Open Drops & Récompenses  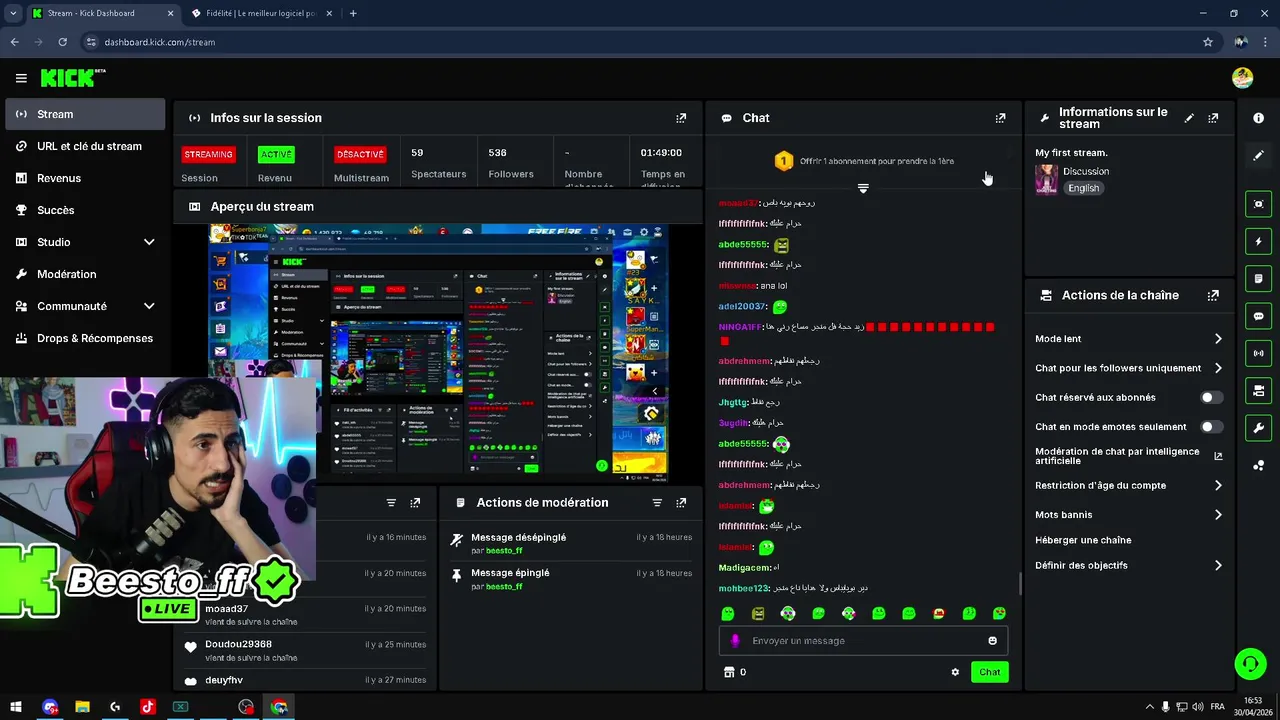[x=86, y=338]
